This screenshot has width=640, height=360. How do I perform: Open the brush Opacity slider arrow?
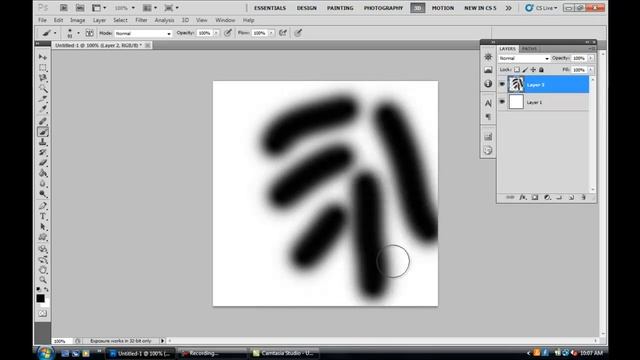[216, 33]
